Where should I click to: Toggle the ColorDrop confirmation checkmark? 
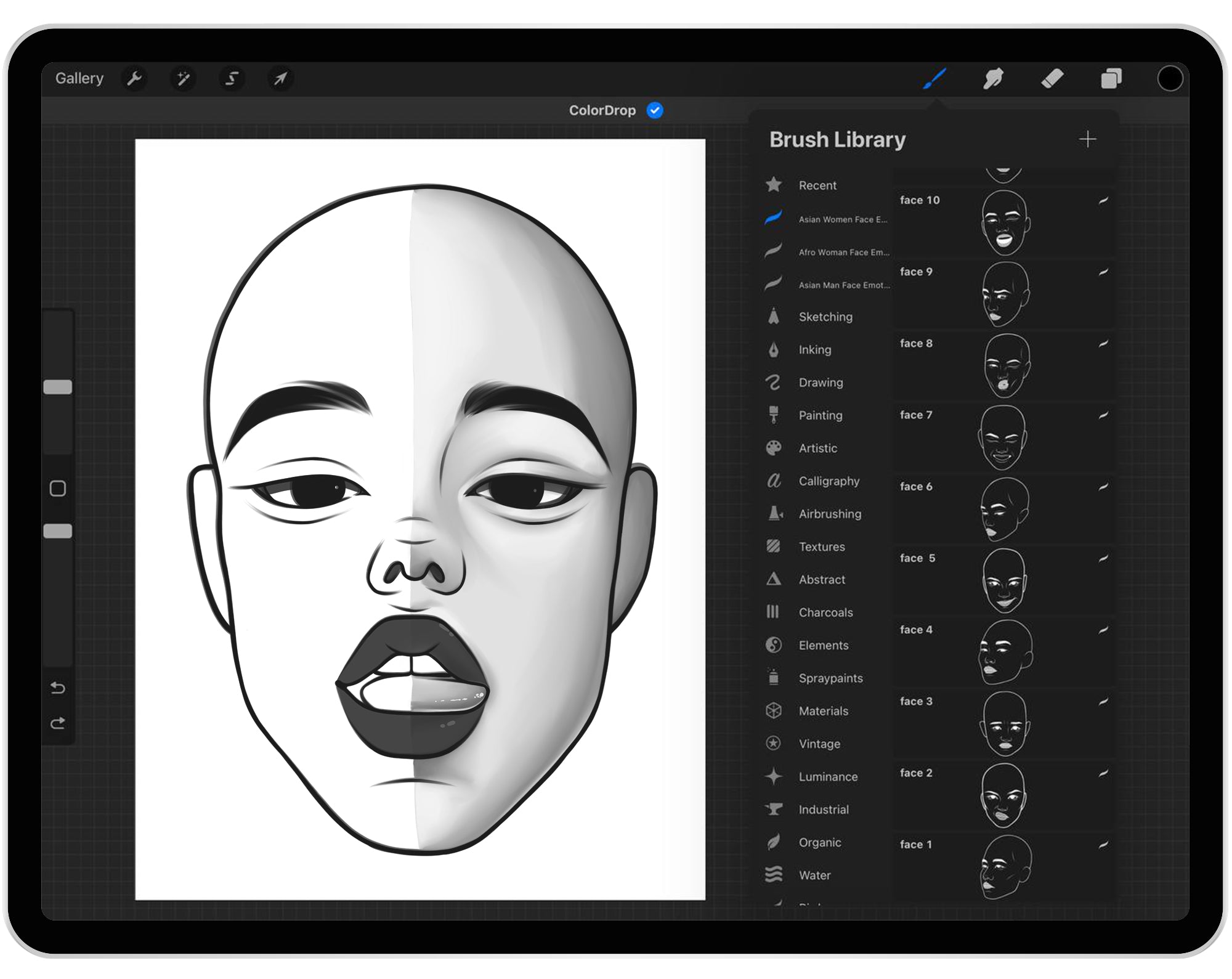[x=655, y=110]
